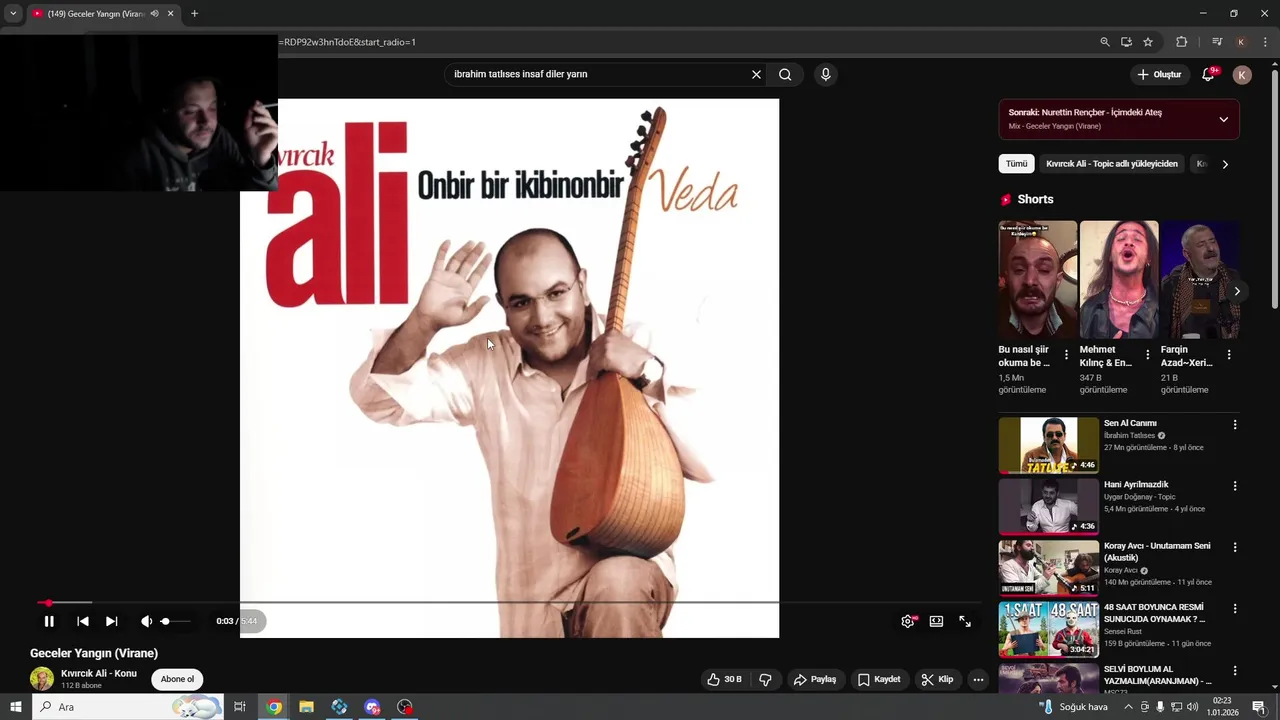Click the Paylaş share button

815,680
